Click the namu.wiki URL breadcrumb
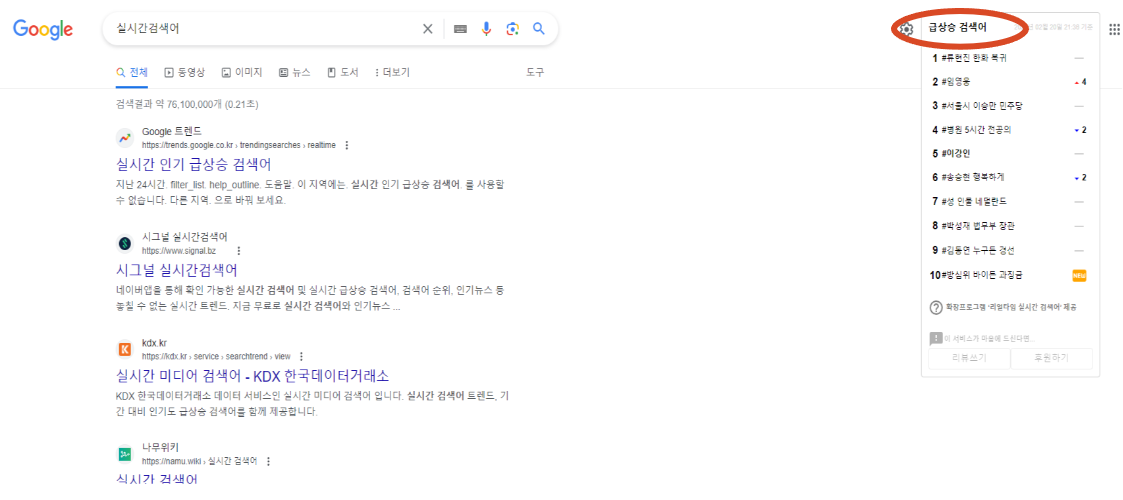 pos(199,461)
